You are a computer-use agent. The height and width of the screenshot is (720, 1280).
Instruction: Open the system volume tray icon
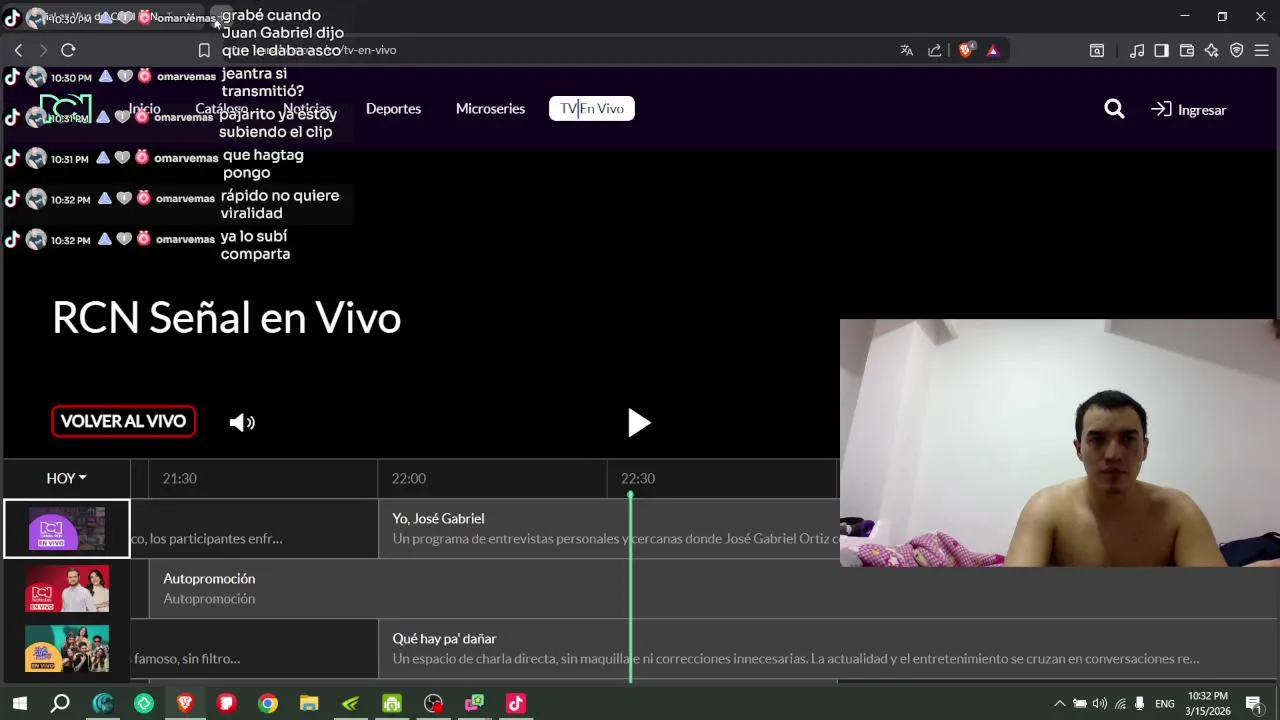tap(1100, 703)
